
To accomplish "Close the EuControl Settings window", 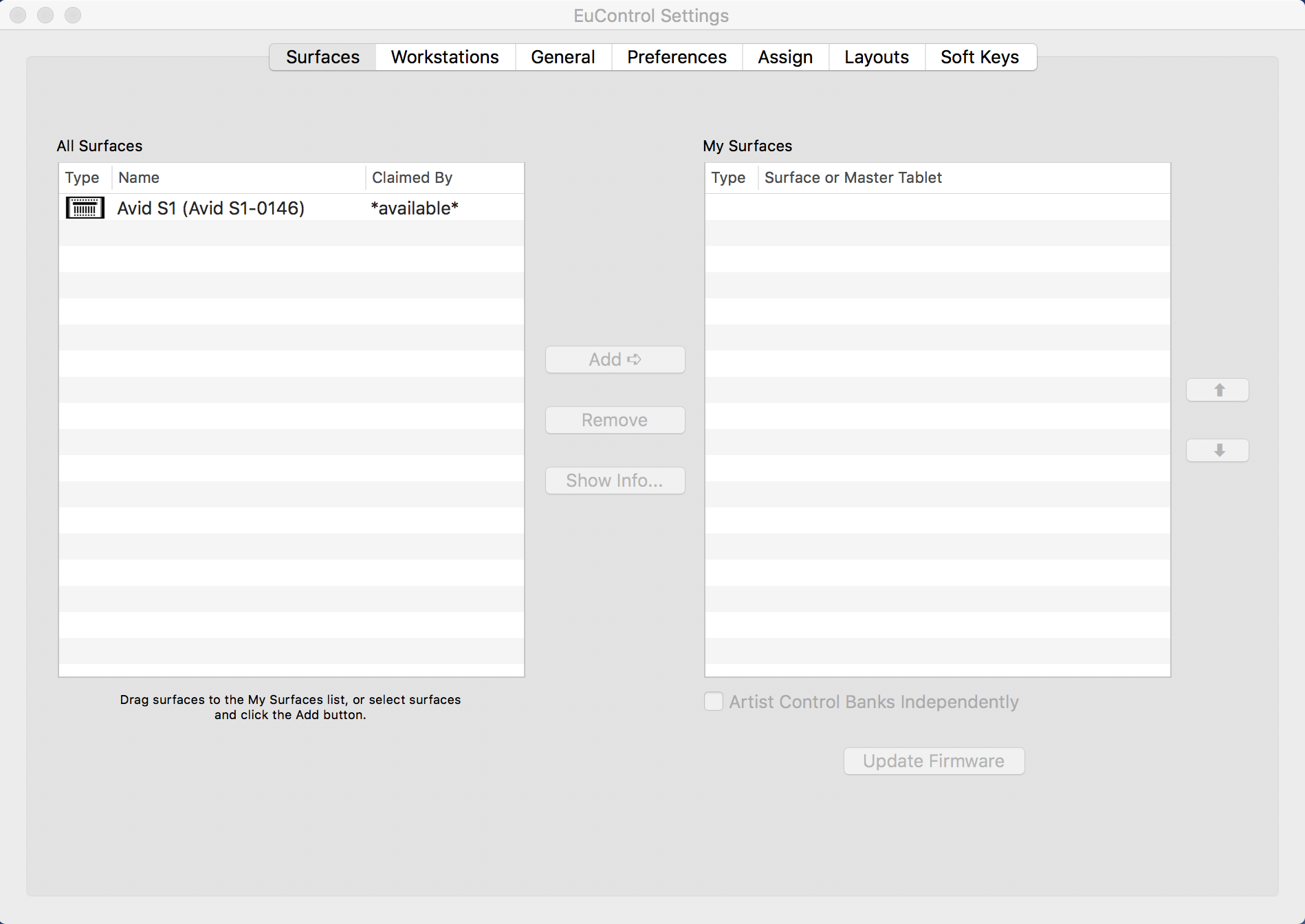I will (x=18, y=15).
